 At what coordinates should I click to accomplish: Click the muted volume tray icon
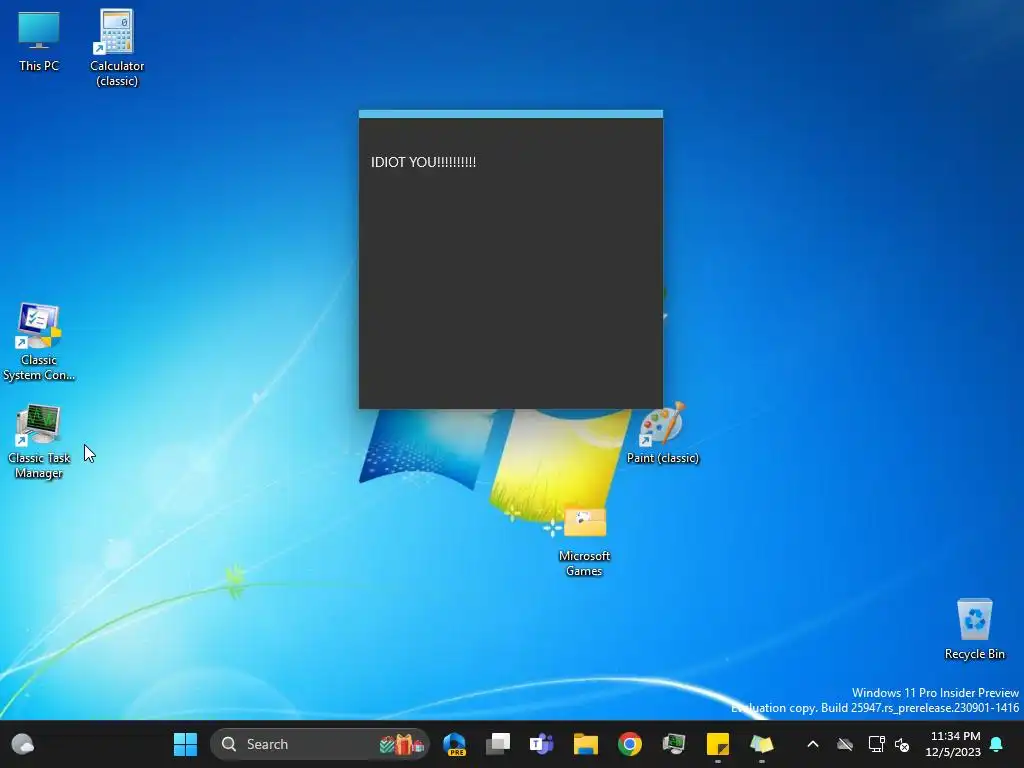[902, 744]
